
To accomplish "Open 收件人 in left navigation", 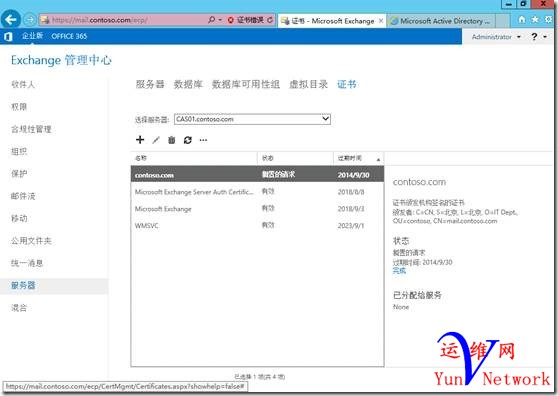I will (23, 84).
